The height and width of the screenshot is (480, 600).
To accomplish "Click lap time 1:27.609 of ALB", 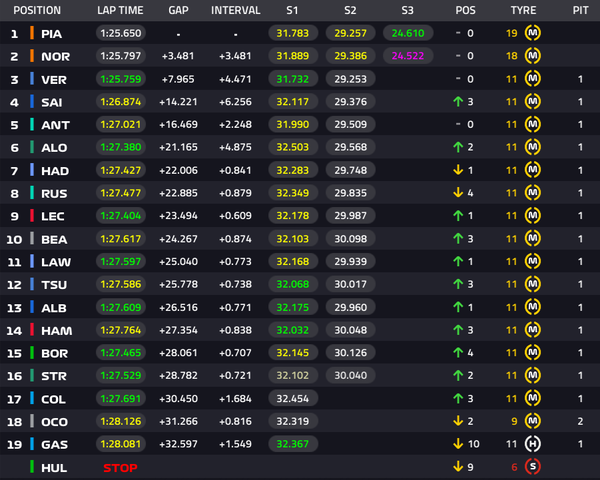I will (x=121, y=307).
